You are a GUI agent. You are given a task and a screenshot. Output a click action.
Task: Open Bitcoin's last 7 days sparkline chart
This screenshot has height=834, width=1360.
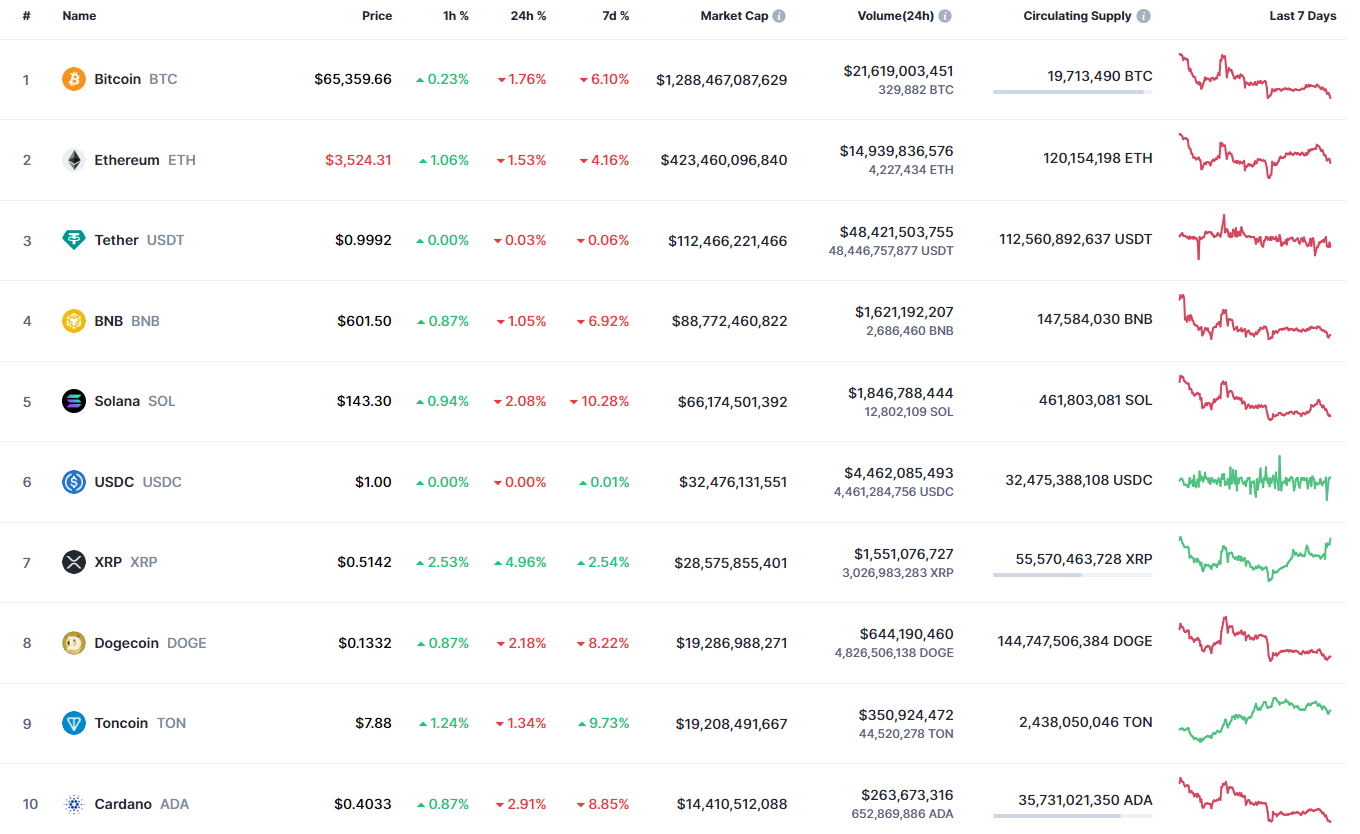coord(1255,76)
